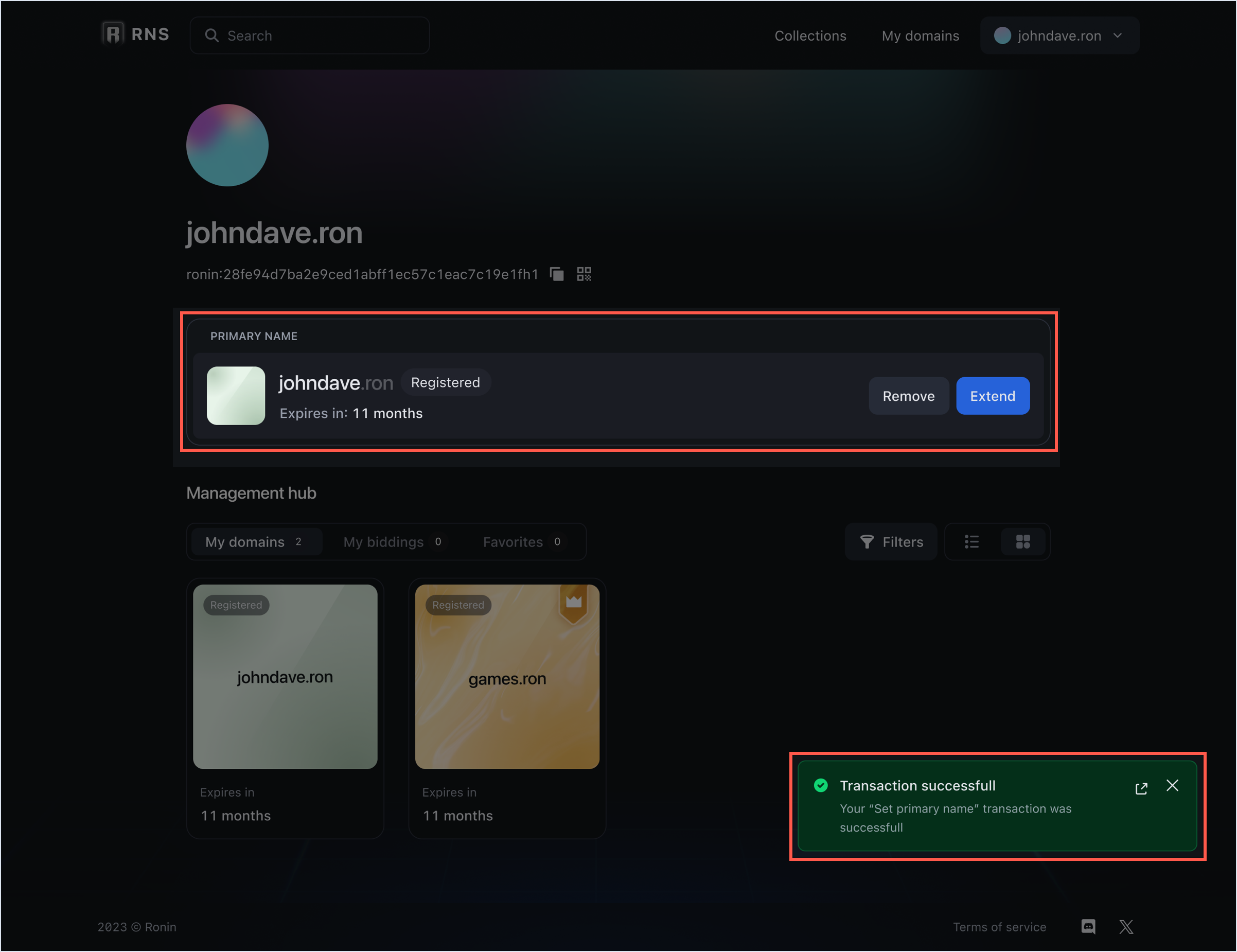Open Collections in top navigation
Screen dimensions: 1237x952
(810, 36)
